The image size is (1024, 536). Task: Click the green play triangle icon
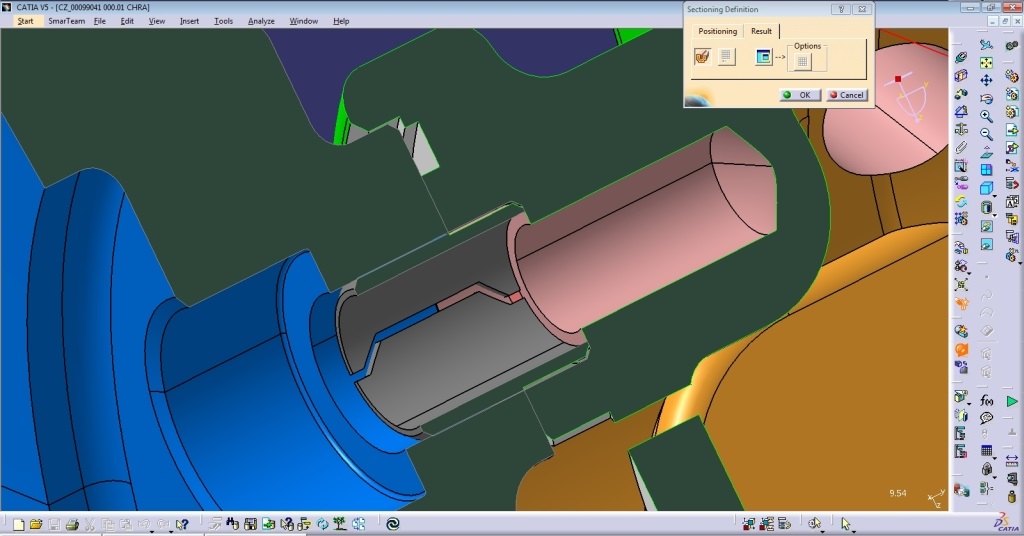tap(1012, 401)
